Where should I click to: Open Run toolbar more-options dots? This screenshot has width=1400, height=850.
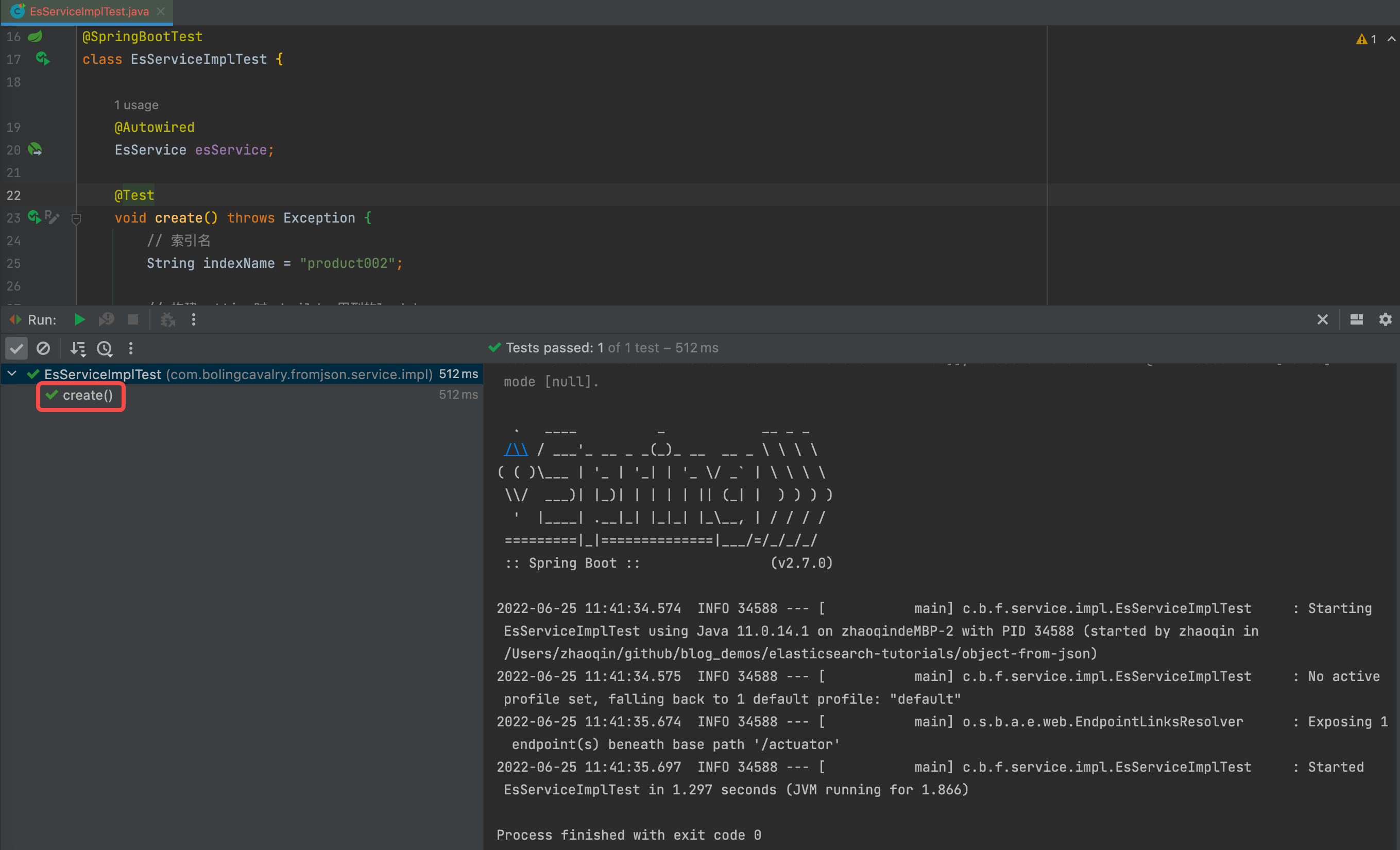click(x=194, y=320)
